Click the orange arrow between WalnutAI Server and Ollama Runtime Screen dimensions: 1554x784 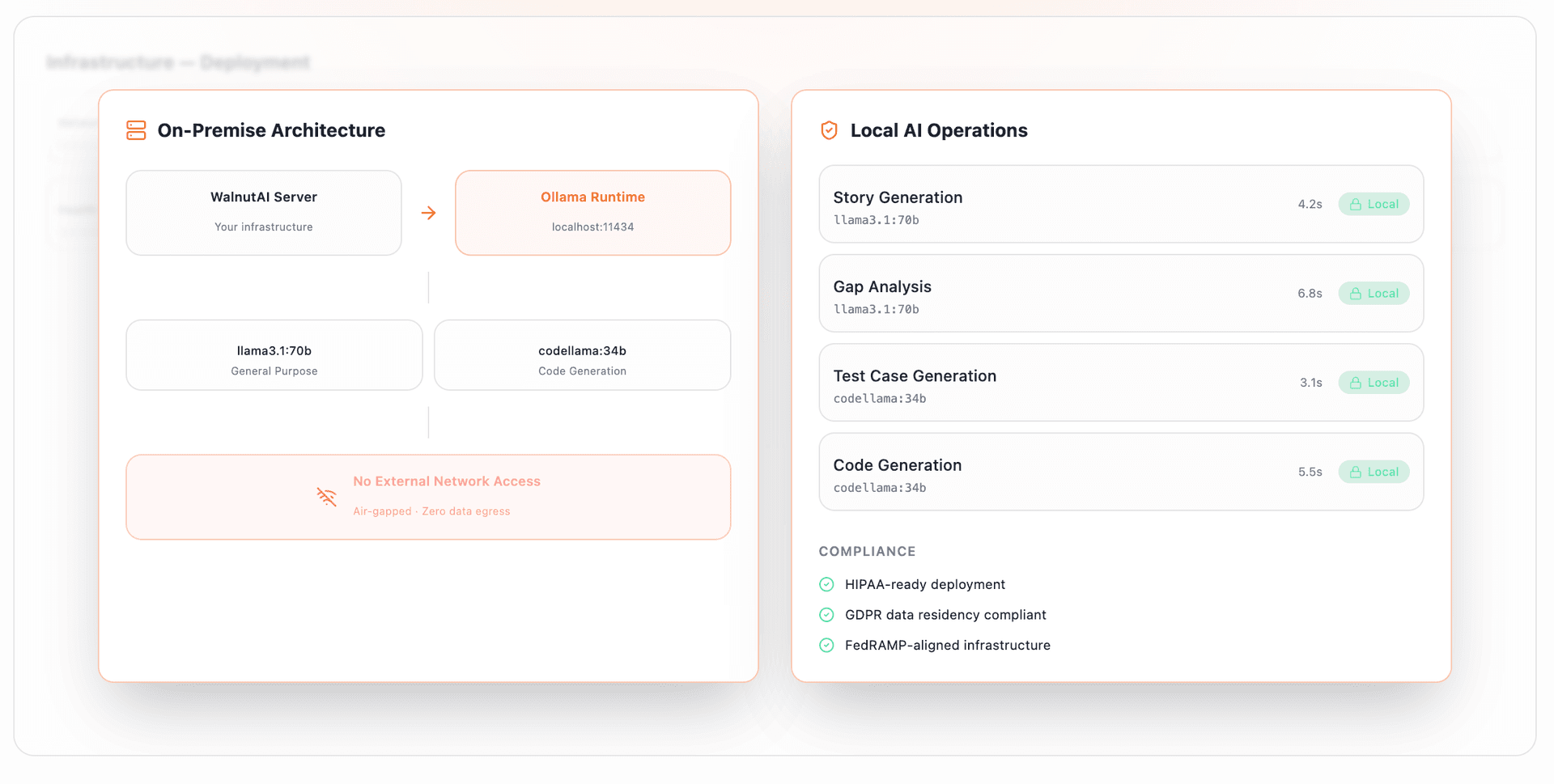coord(428,213)
